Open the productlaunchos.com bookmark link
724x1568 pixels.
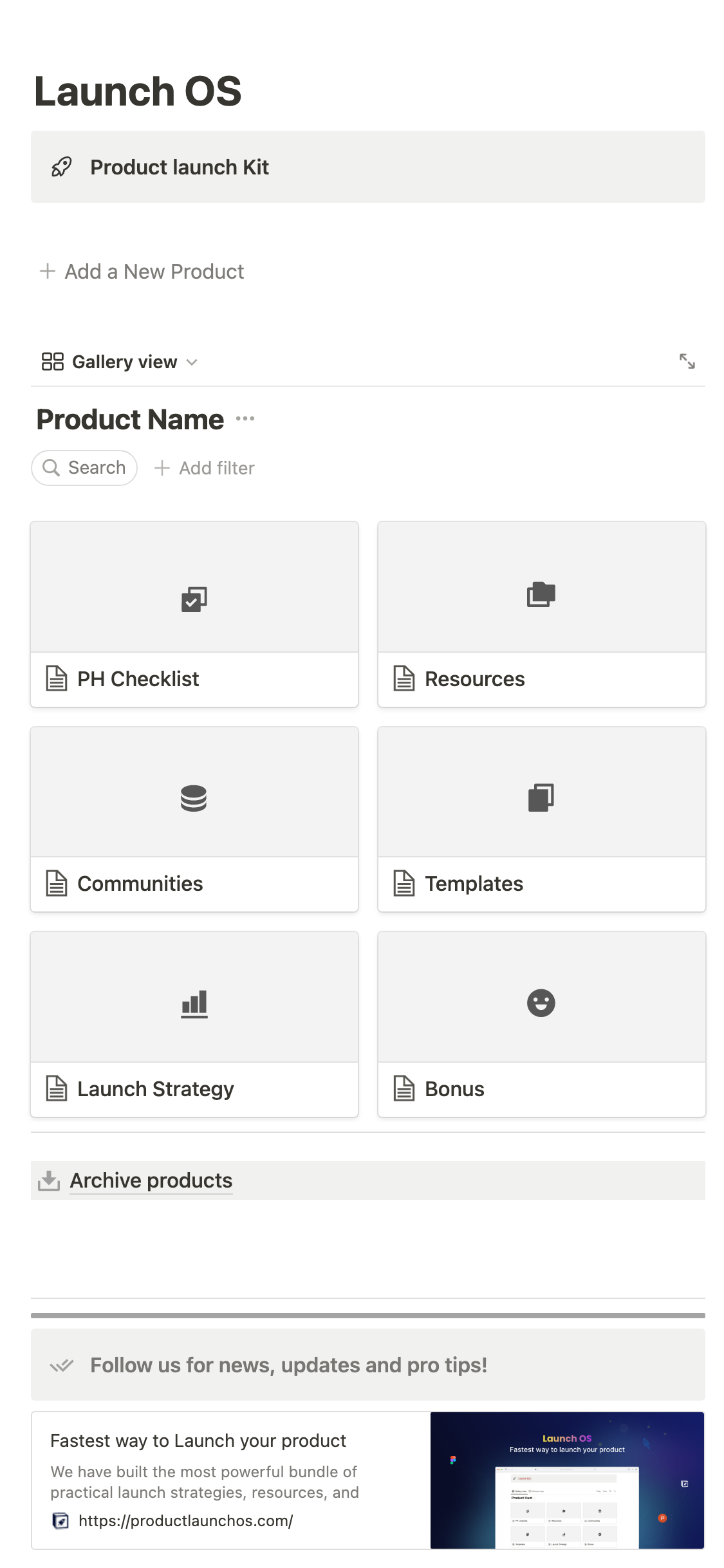click(x=185, y=1520)
